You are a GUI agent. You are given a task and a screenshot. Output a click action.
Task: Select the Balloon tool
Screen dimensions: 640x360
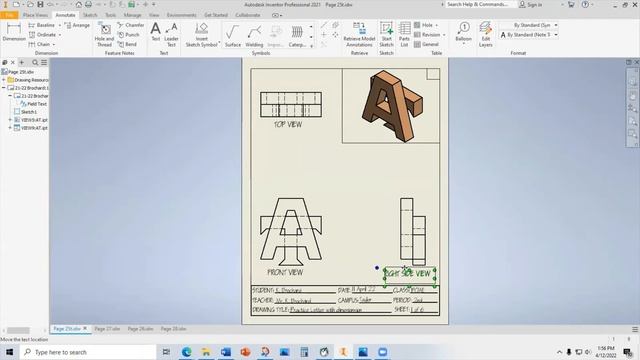463,32
